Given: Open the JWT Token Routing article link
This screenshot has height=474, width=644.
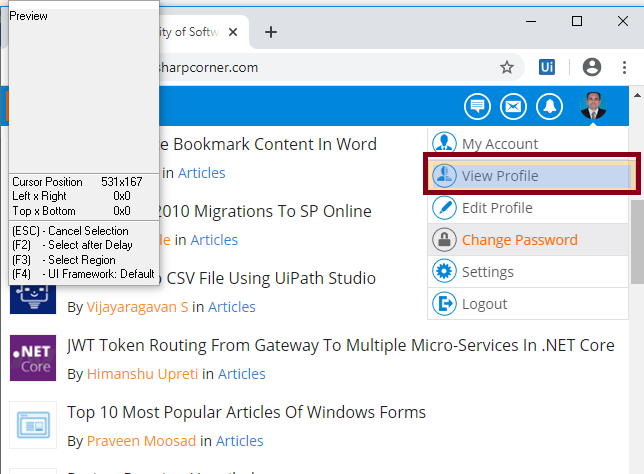Looking at the screenshot, I should (340, 346).
